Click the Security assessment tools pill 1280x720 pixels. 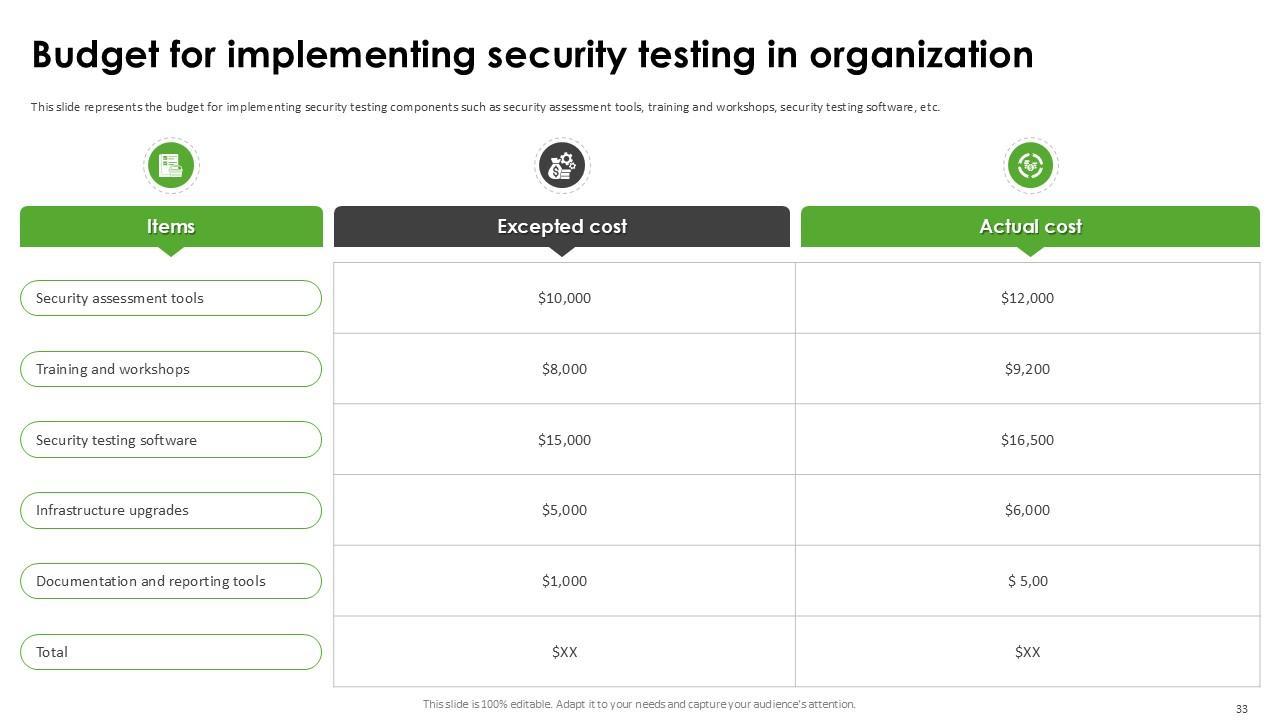click(x=171, y=298)
